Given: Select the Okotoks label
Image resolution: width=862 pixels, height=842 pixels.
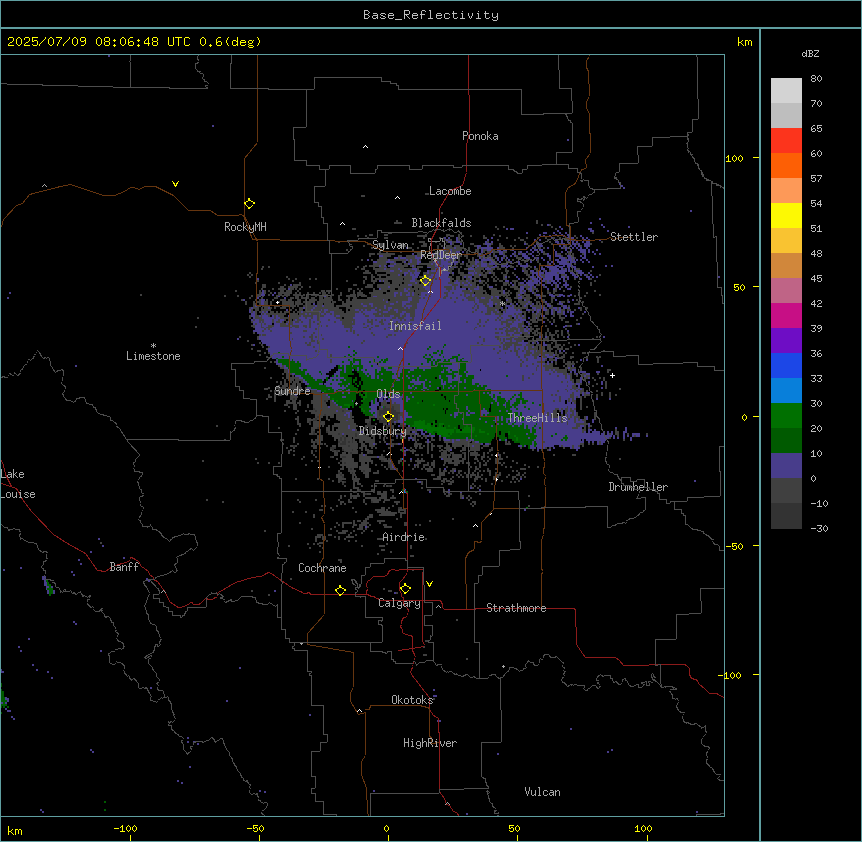Looking at the screenshot, I should tap(412, 700).
